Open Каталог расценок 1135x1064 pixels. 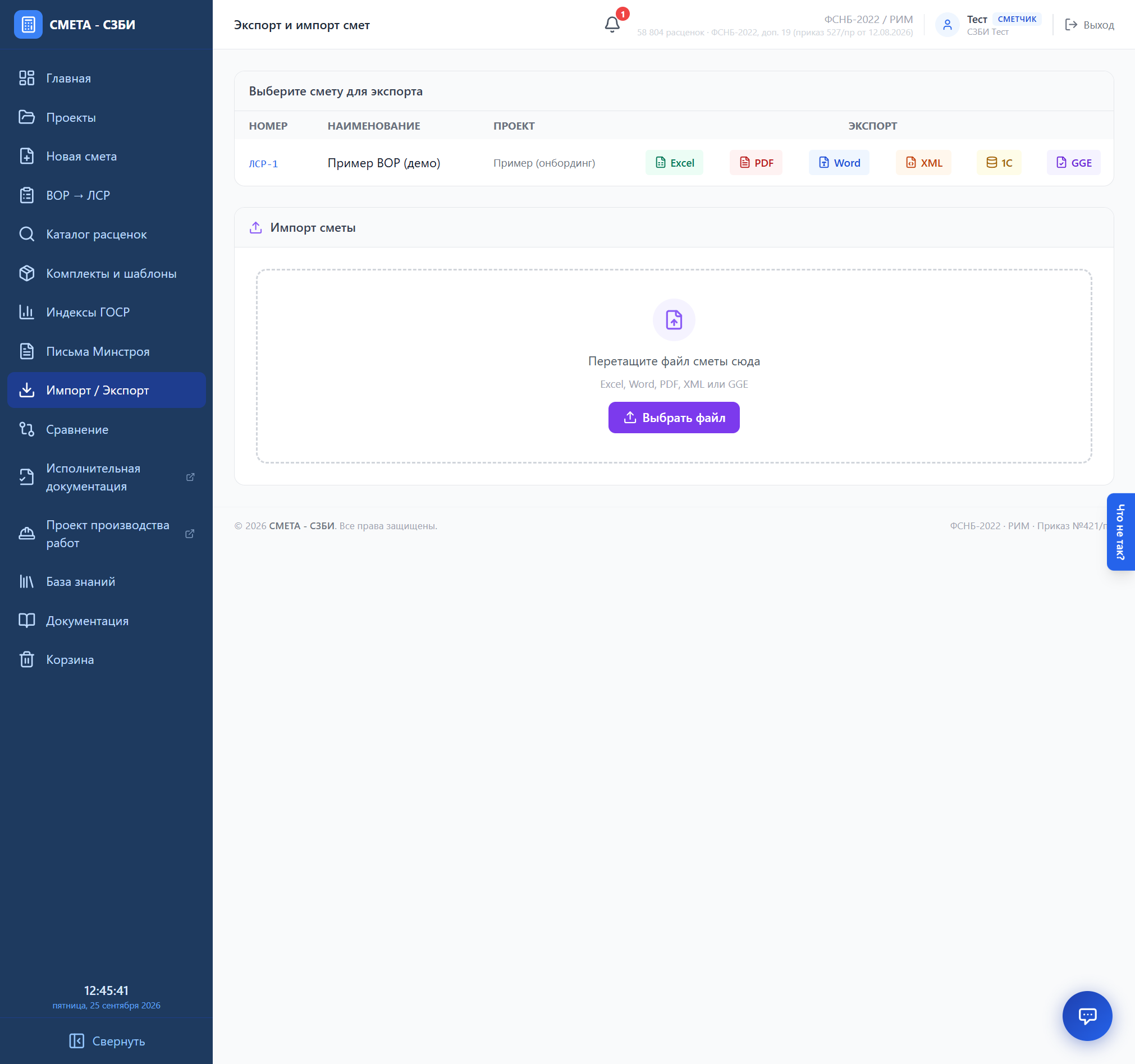click(x=106, y=234)
